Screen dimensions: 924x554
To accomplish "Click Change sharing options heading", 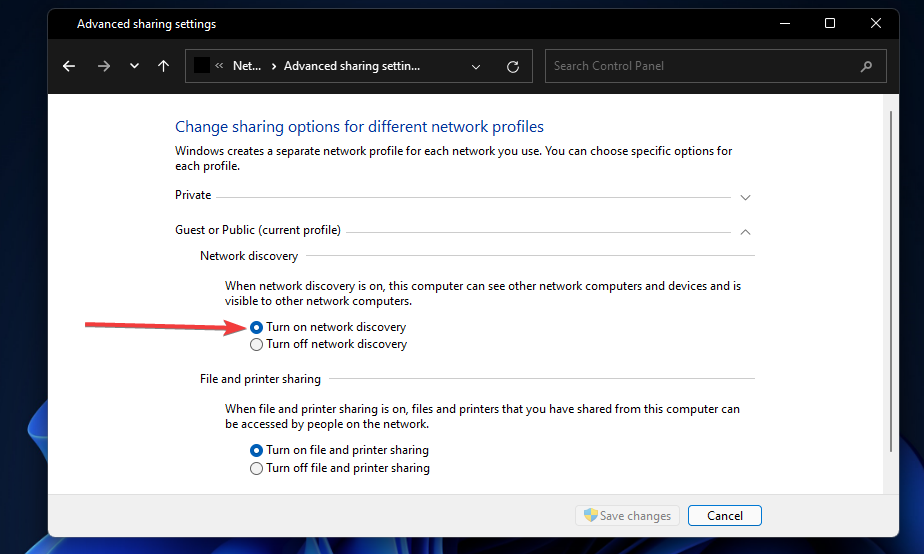I will (359, 127).
